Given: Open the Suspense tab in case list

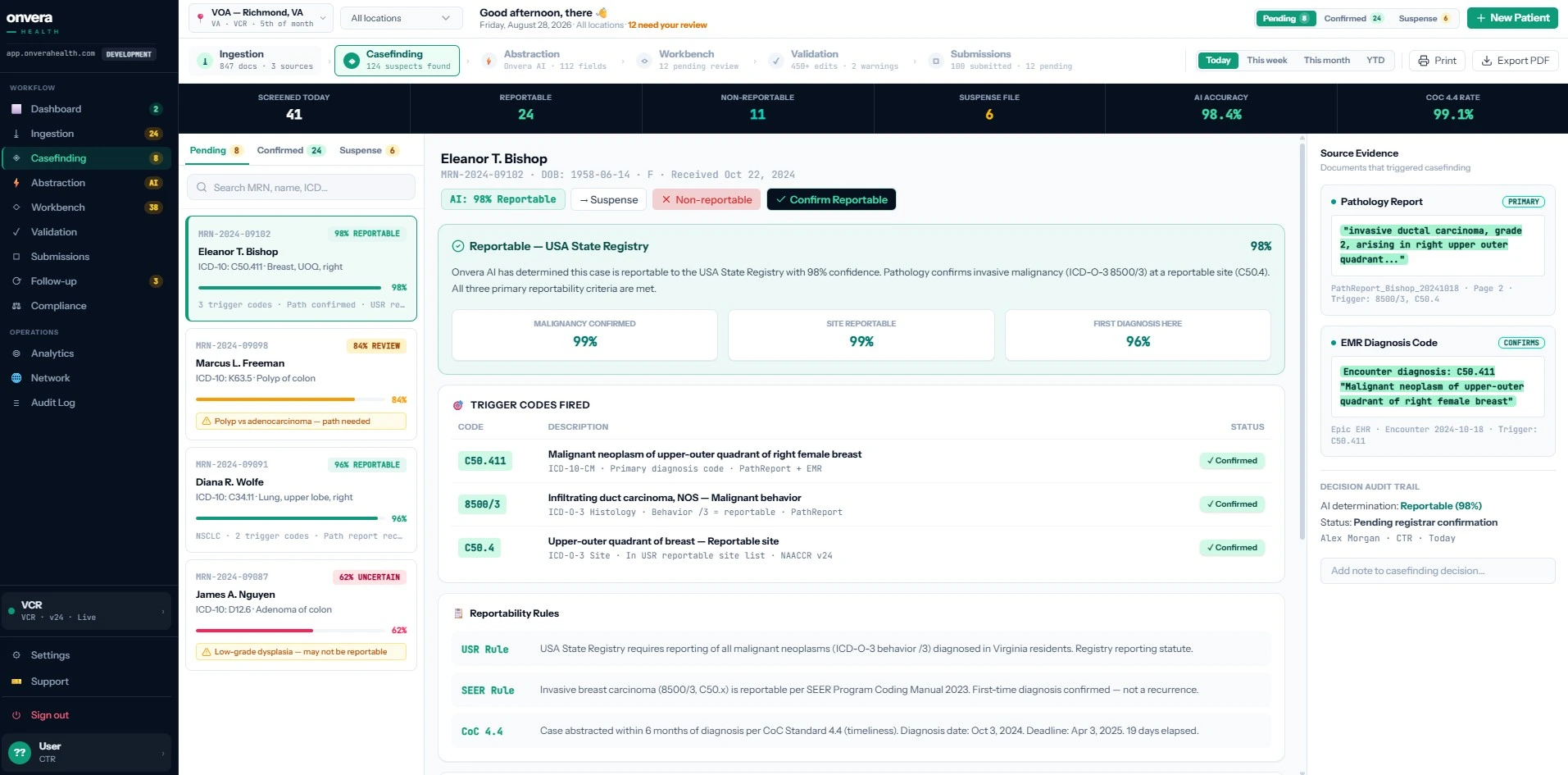Looking at the screenshot, I should click(x=369, y=151).
